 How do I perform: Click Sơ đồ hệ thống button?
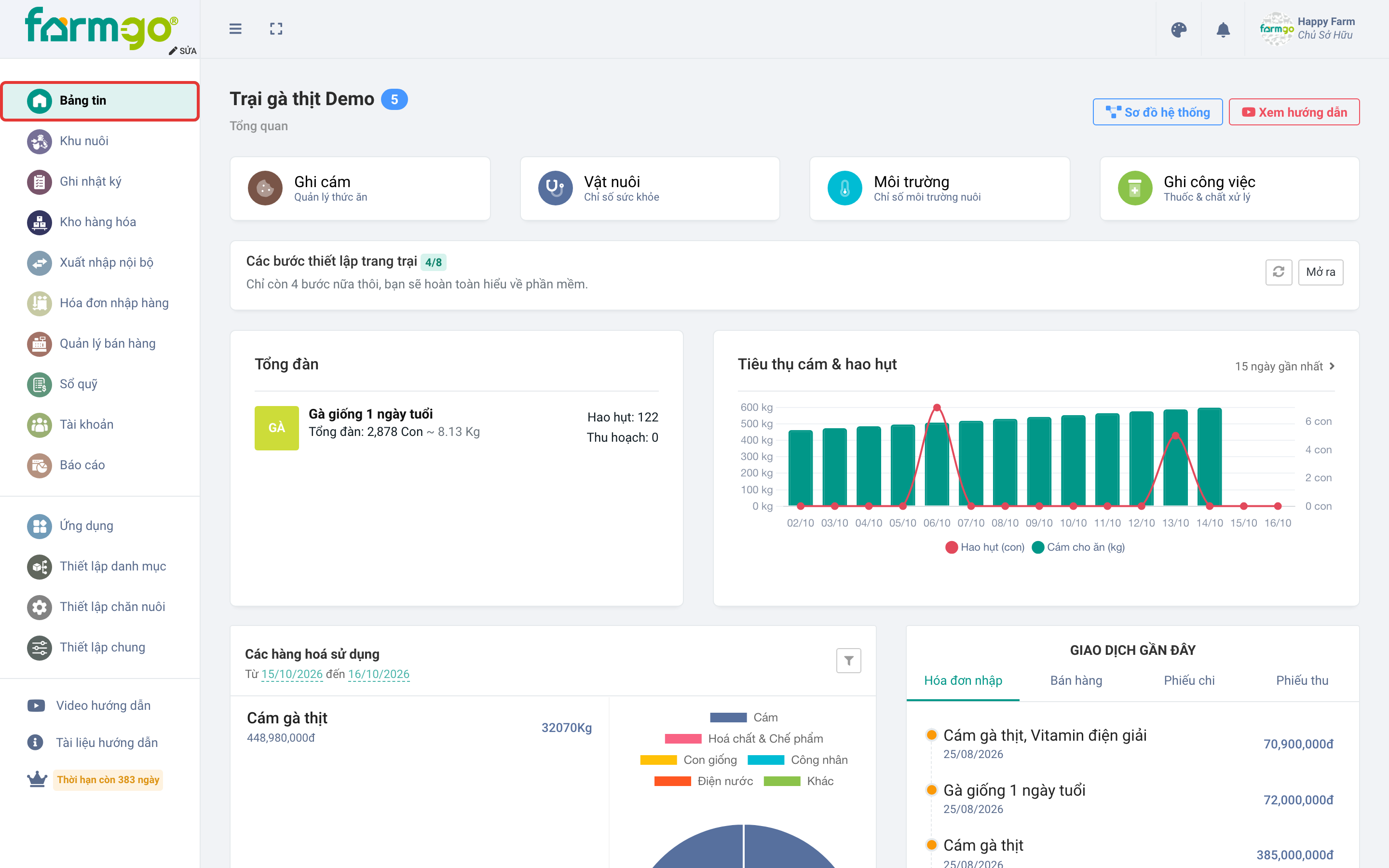click(x=1157, y=112)
